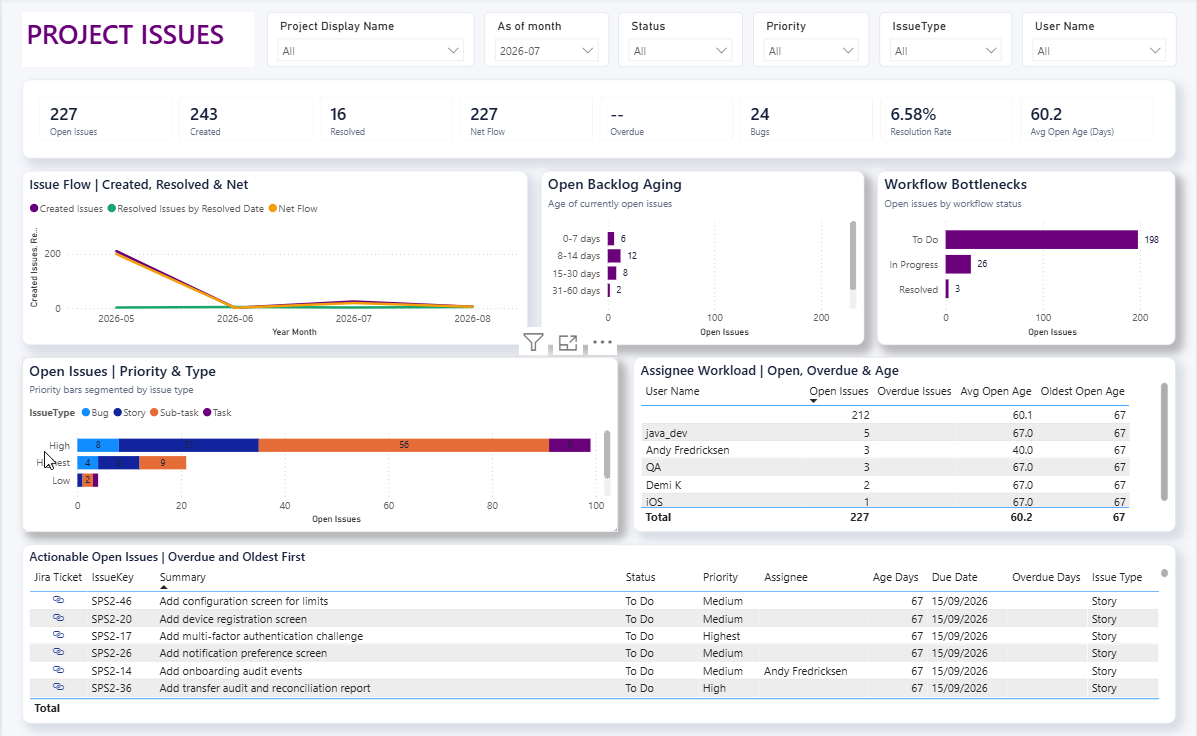The image size is (1197, 736).
Task: Open Jira ticket link icon for SPS2-46
Action: pyautogui.click(x=58, y=600)
